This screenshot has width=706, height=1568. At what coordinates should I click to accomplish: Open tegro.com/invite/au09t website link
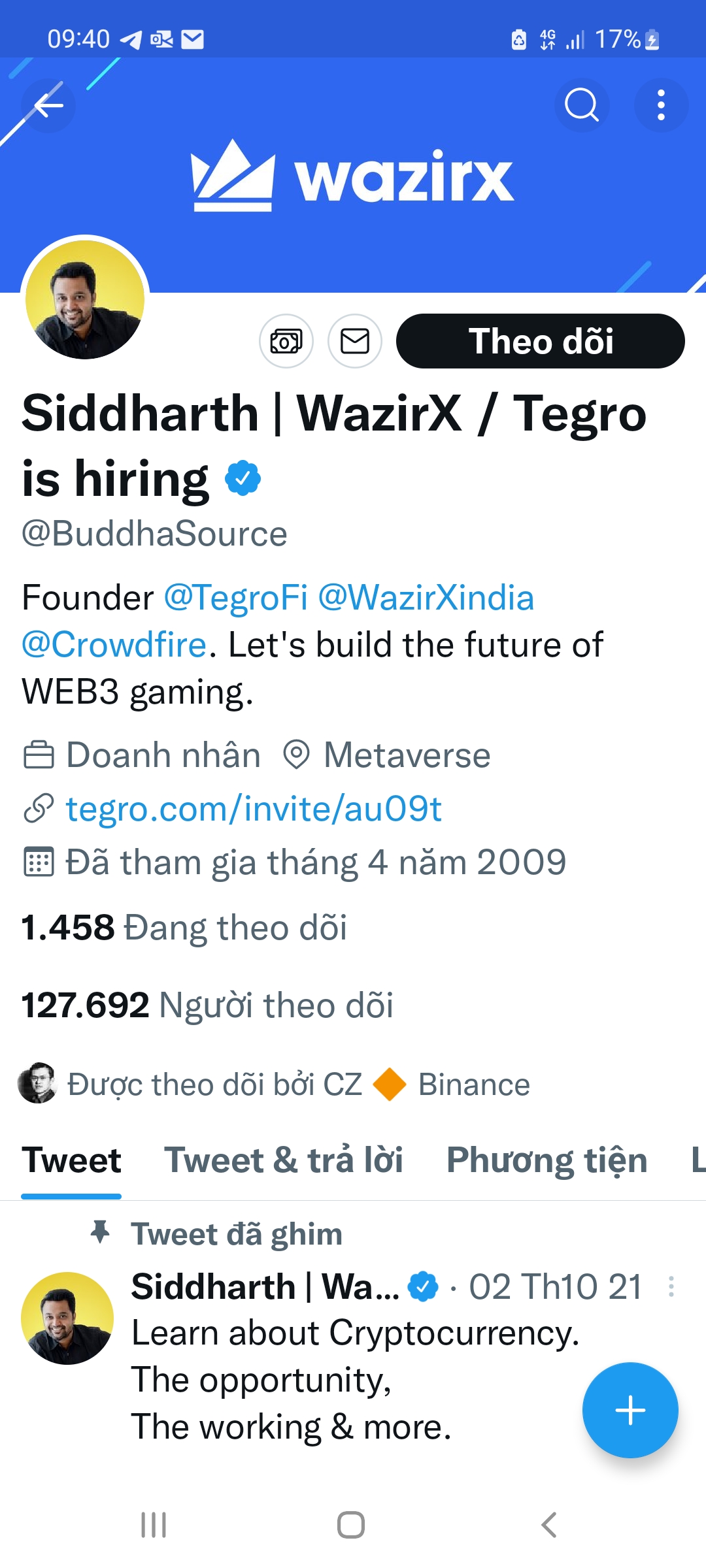click(254, 809)
